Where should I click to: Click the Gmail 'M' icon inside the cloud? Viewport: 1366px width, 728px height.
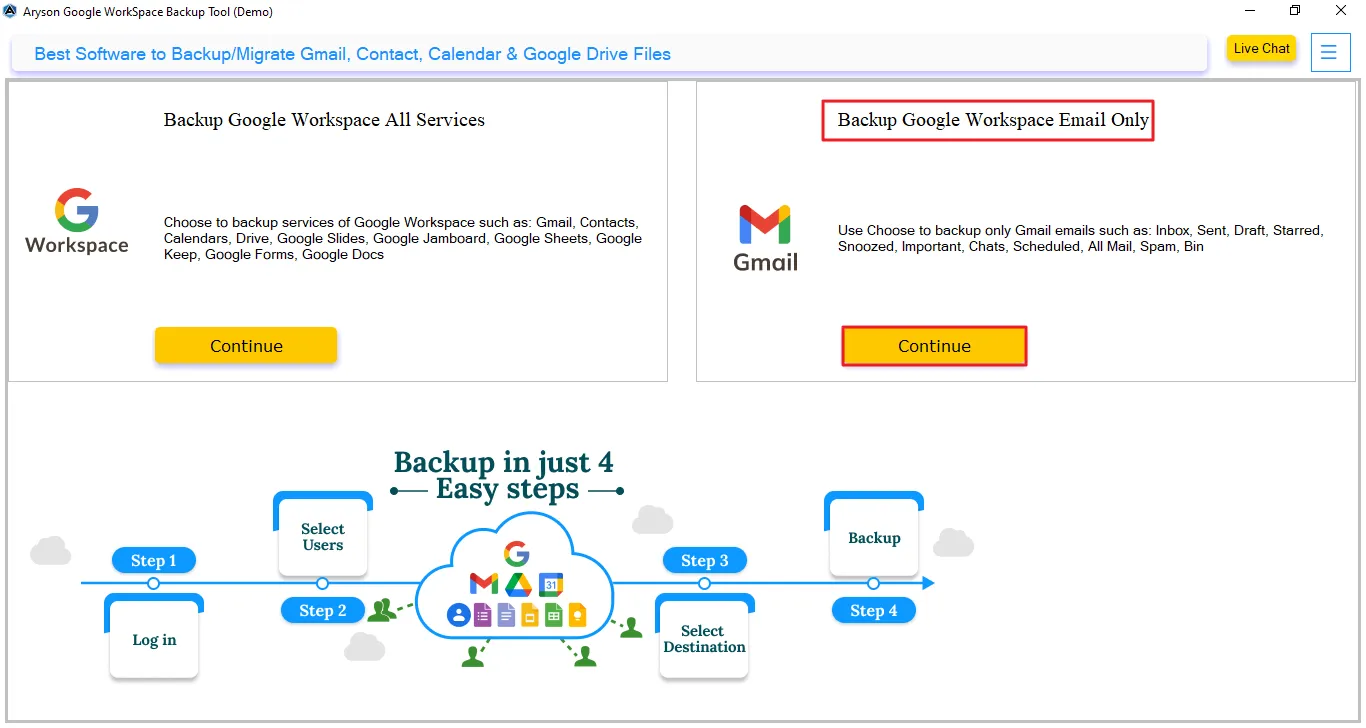483,583
